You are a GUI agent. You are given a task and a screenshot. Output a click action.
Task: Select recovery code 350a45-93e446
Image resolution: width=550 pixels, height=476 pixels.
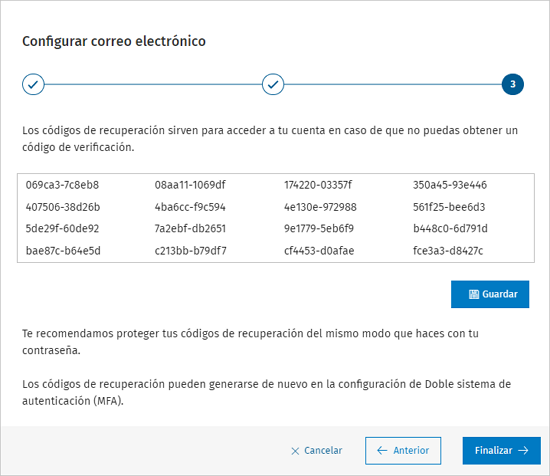click(x=450, y=185)
